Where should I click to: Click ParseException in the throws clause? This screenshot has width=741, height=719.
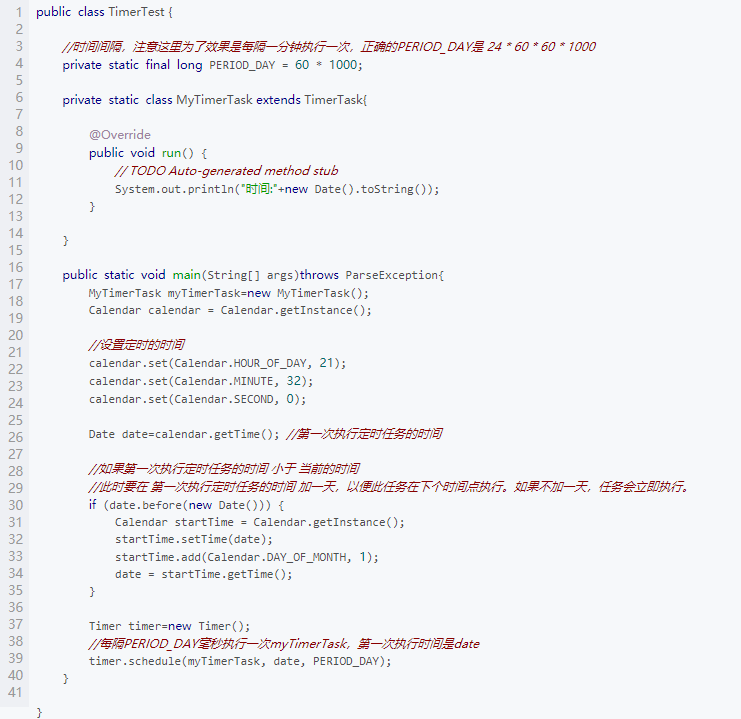[391, 275]
